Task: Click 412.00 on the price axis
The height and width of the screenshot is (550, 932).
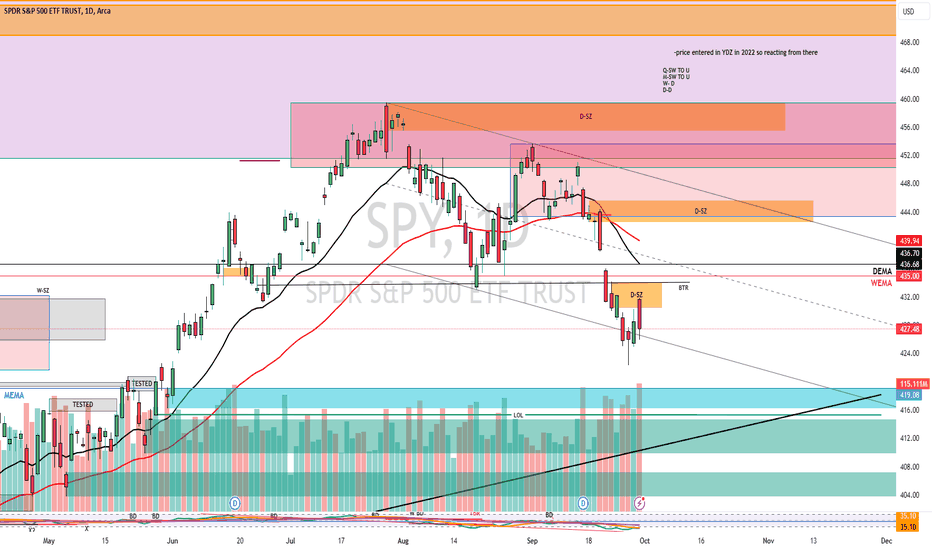Action: point(909,438)
